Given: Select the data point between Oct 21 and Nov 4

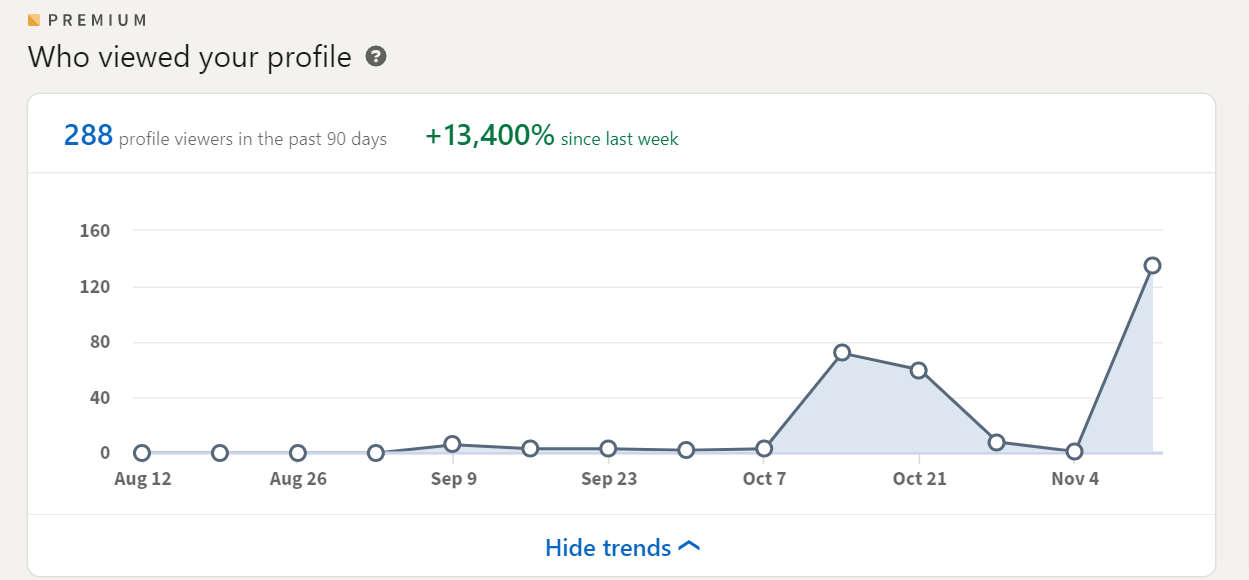Looking at the screenshot, I should [996, 442].
